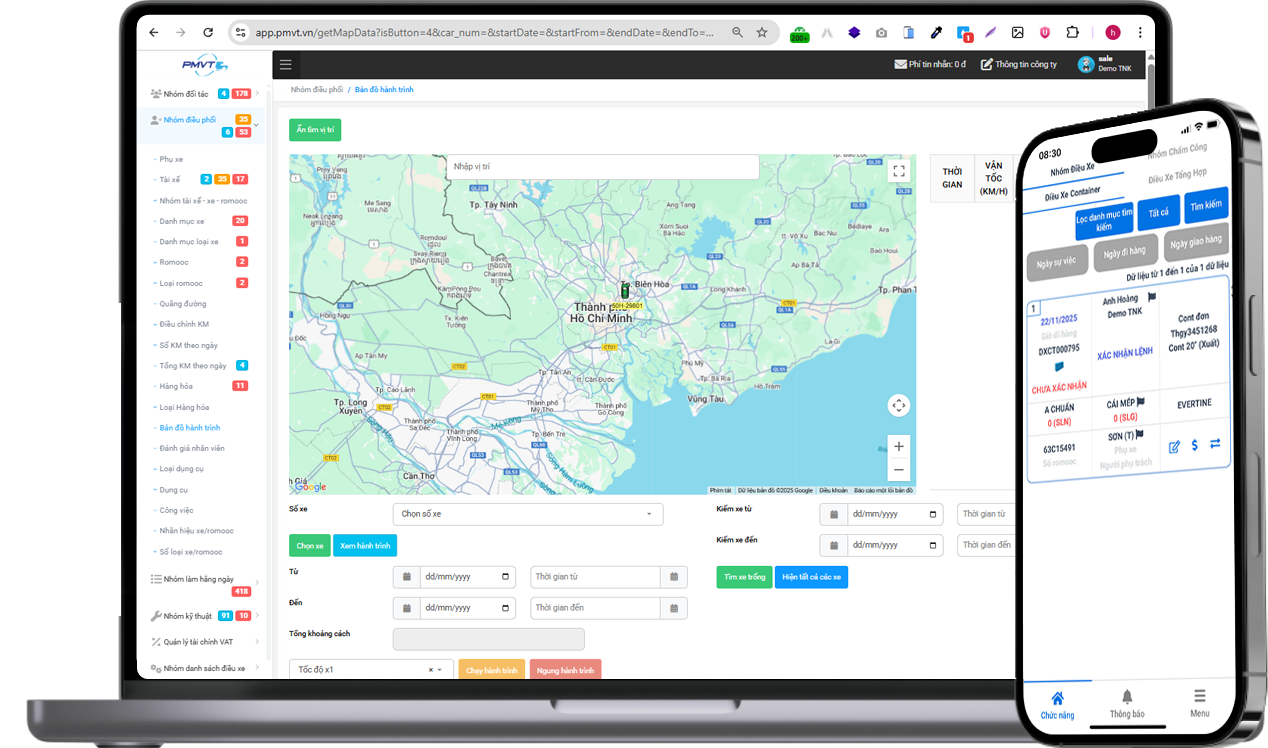Screen dimensions: 1268x748
Task: Tap the swap arrows icon on phone card
Action: [x=1215, y=444]
